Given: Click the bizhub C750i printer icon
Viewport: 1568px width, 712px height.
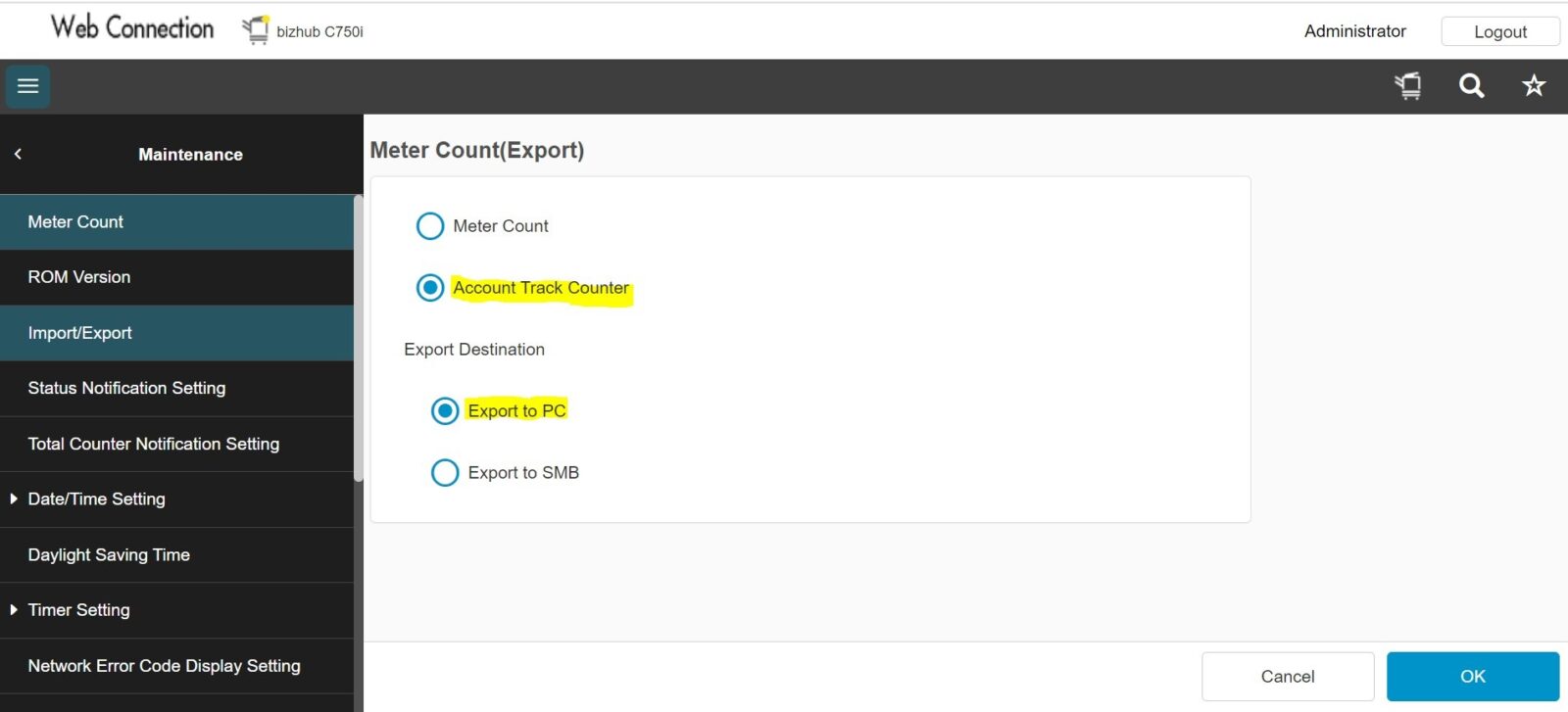Looking at the screenshot, I should 256,30.
